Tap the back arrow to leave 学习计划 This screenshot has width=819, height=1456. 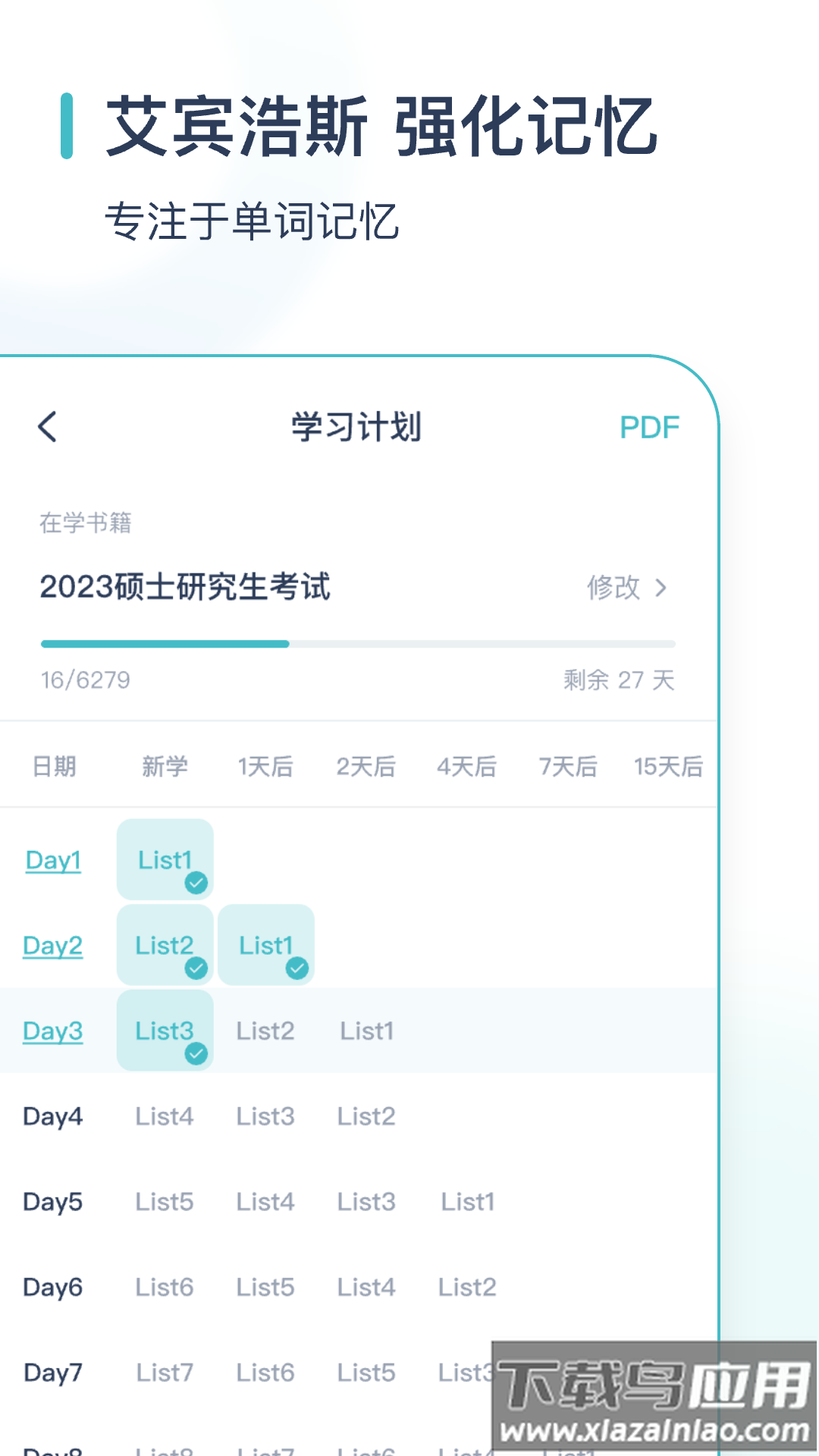(47, 427)
